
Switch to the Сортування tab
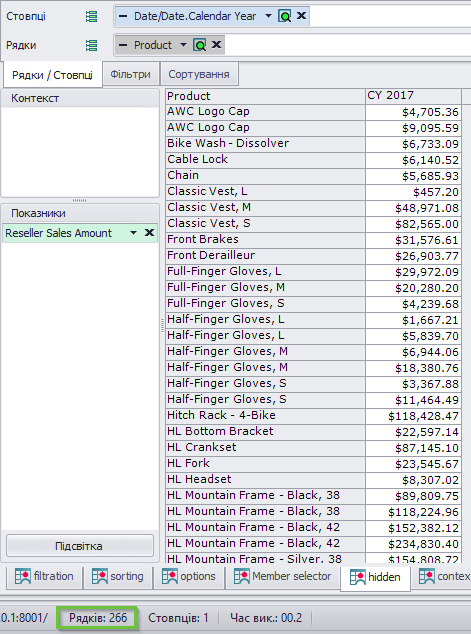pos(199,74)
